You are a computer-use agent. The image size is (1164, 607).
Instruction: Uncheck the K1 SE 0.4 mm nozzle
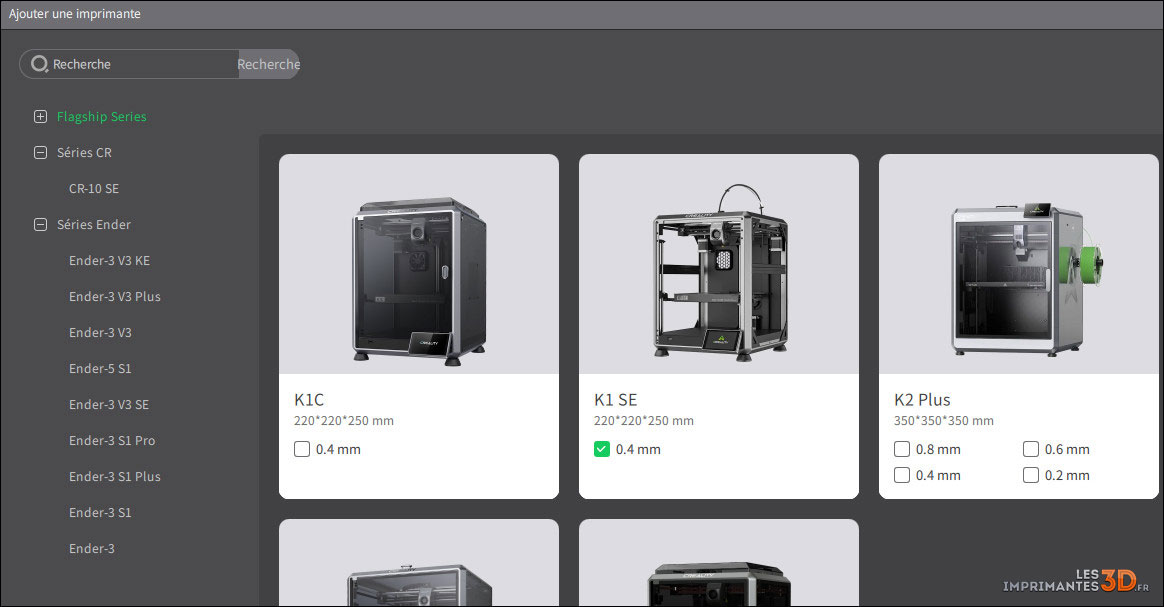coord(602,449)
